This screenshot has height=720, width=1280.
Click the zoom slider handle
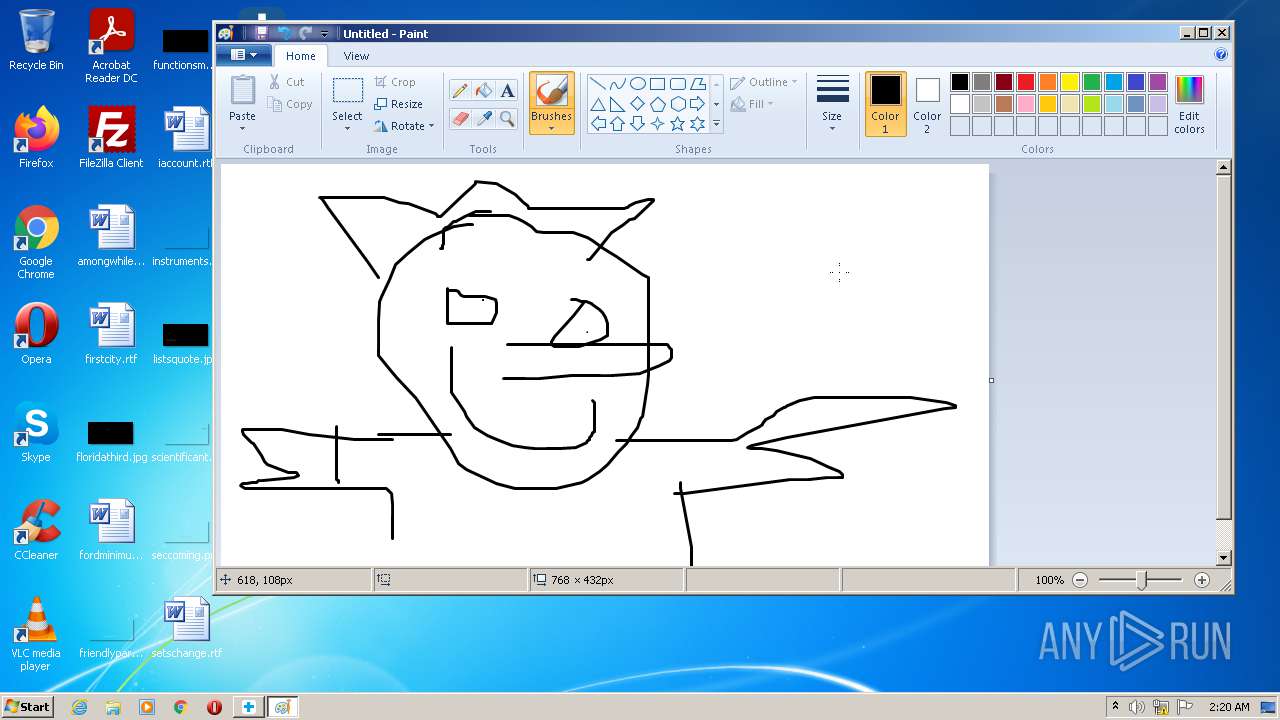(x=1142, y=580)
